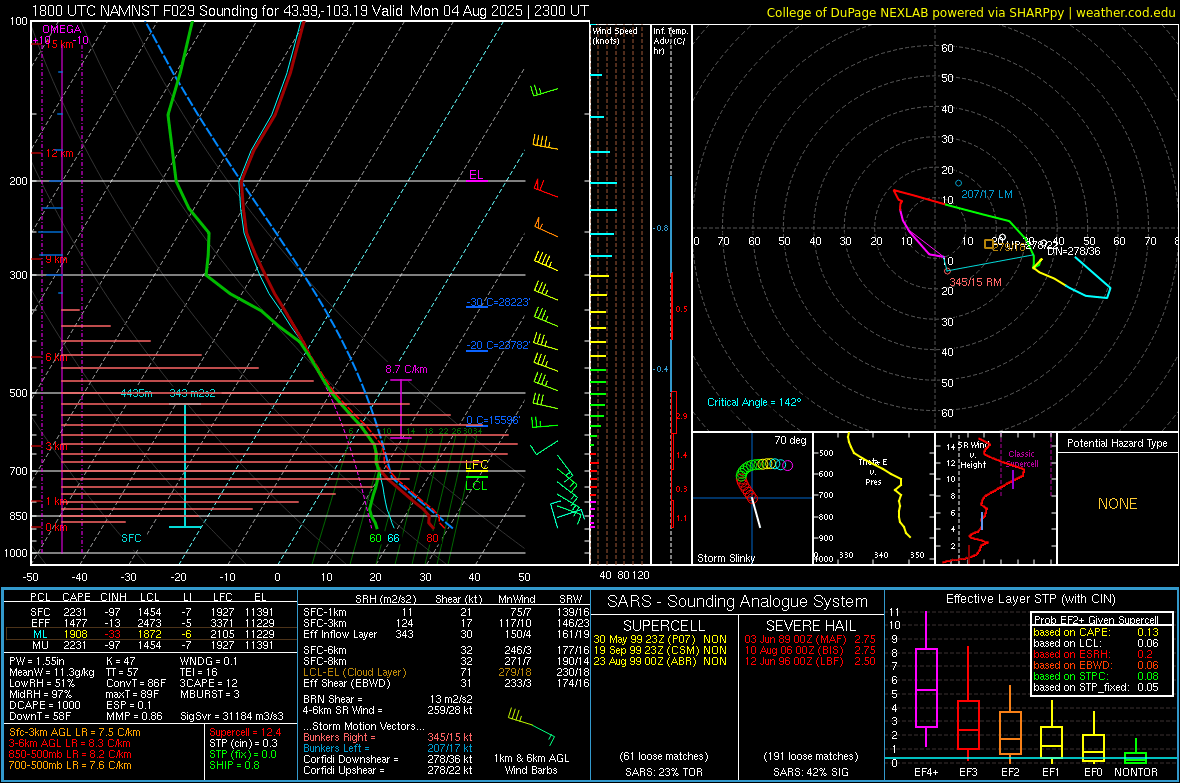Click the 'Classic Supercell' label
Viewport: 1180px width, 783px height.
[x=1022, y=459]
